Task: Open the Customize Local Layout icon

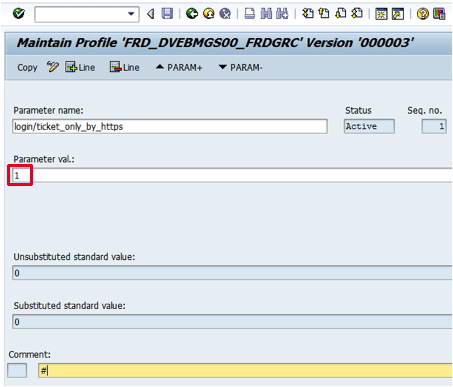Action: pyautogui.click(x=439, y=14)
